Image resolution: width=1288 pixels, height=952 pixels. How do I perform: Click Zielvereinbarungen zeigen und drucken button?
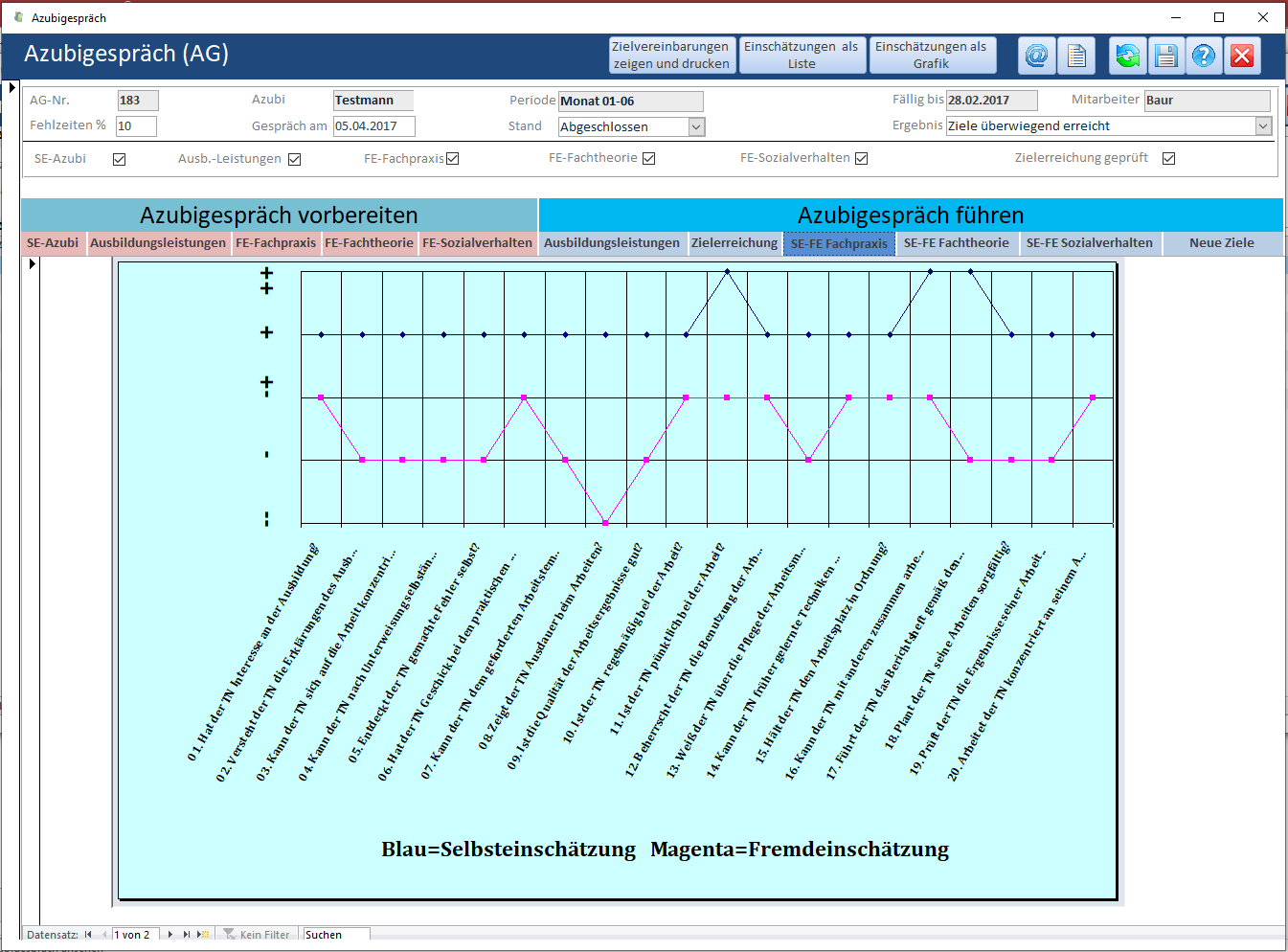coord(671,56)
